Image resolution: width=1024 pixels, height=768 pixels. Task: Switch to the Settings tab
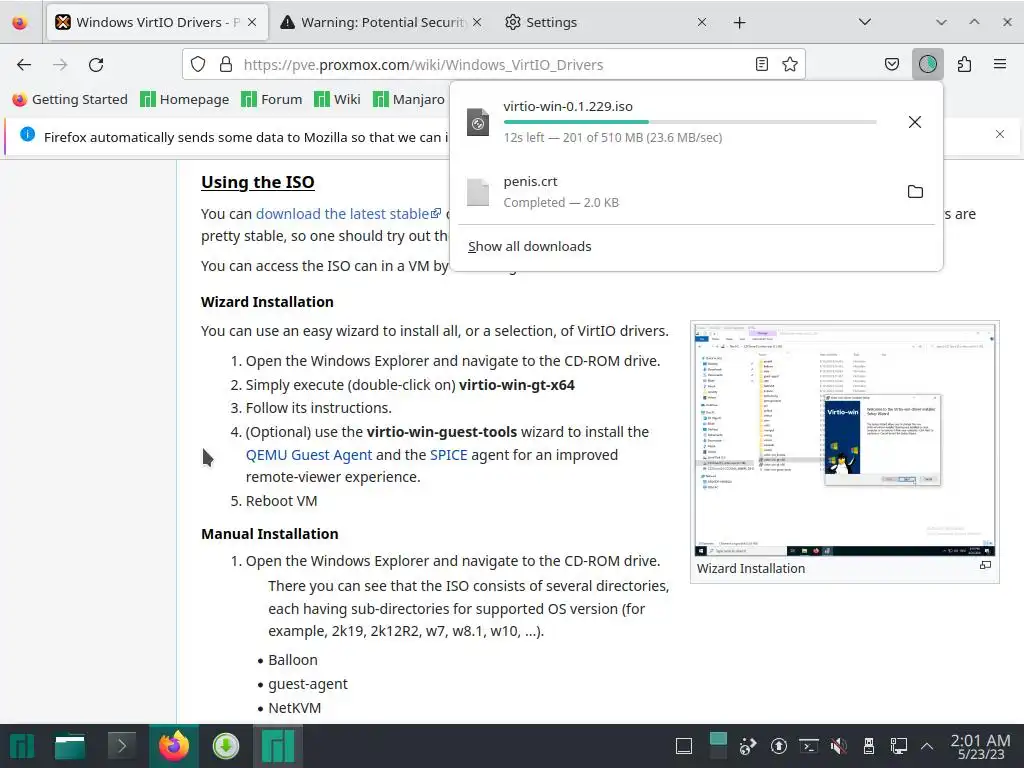606,22
